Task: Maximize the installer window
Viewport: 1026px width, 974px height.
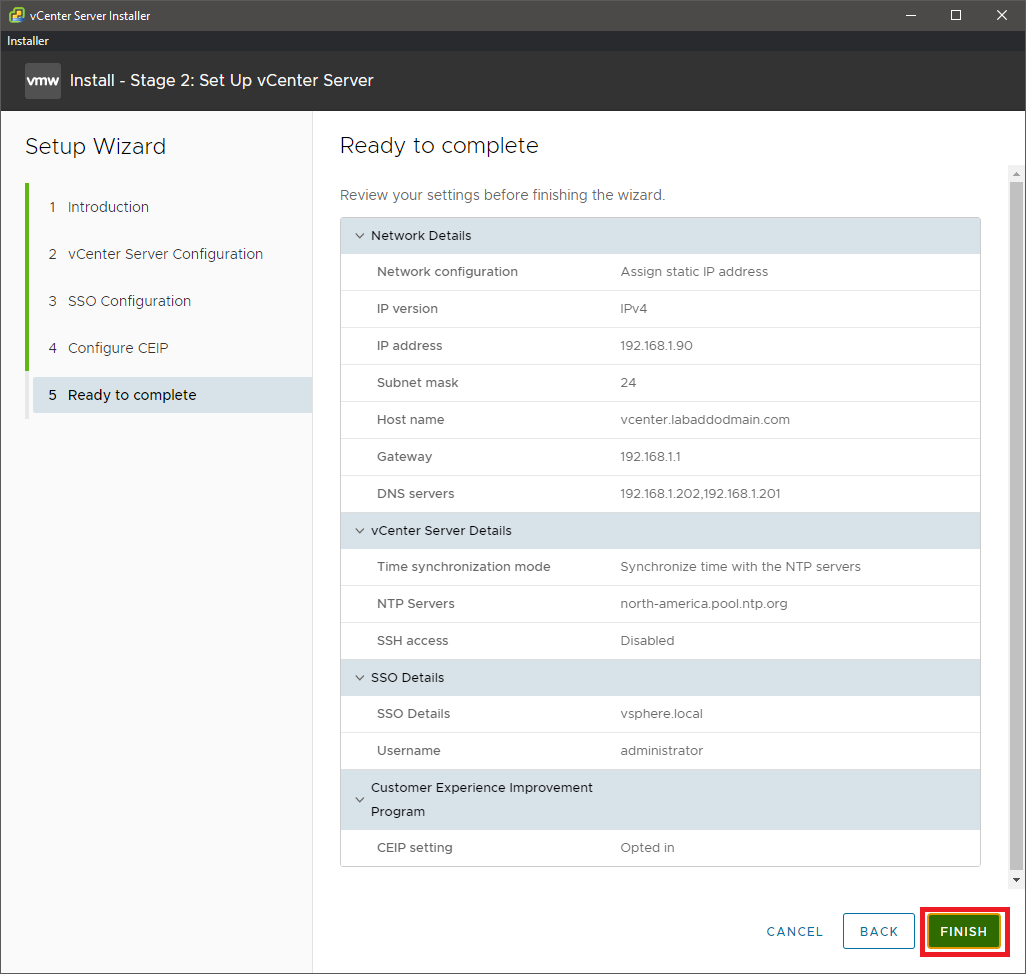Action: 955,15
